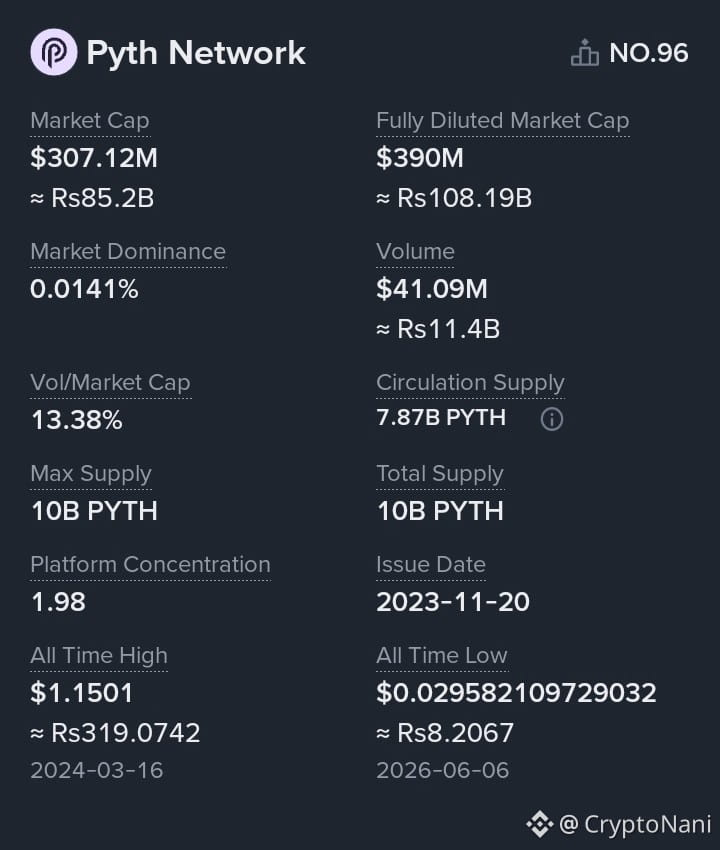The width and height of the screenshot is (720, 850).
Task: Select the Market Cap label
Action: click(x=90, y=120)
